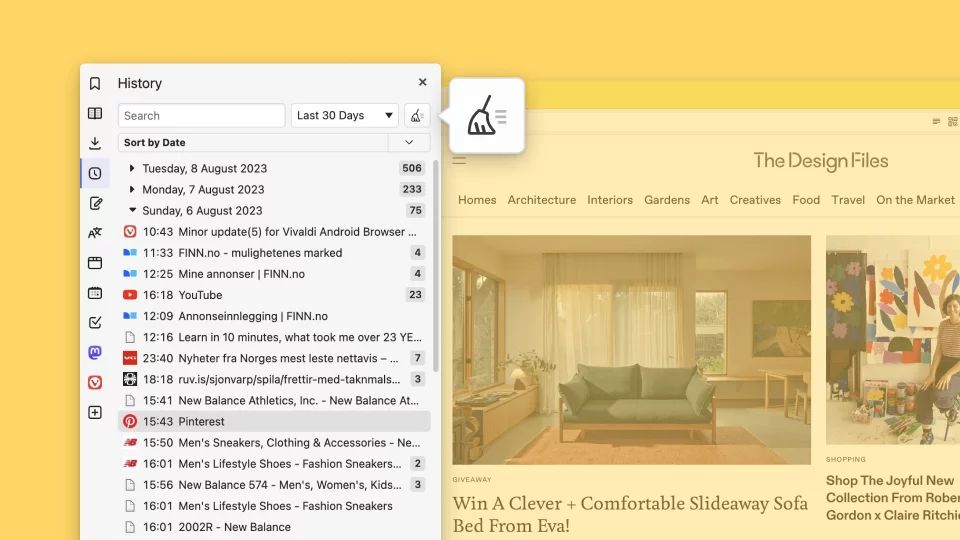The image size is (960, 540).
Task: Collapse Sunday, 6 August 2023 history
Action: coord(132,210)
